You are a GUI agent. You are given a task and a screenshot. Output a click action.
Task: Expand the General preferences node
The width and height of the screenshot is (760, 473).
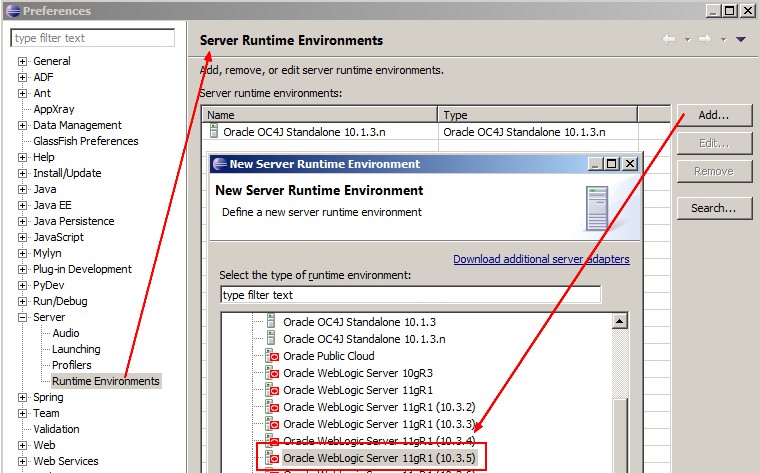[22, 61]
